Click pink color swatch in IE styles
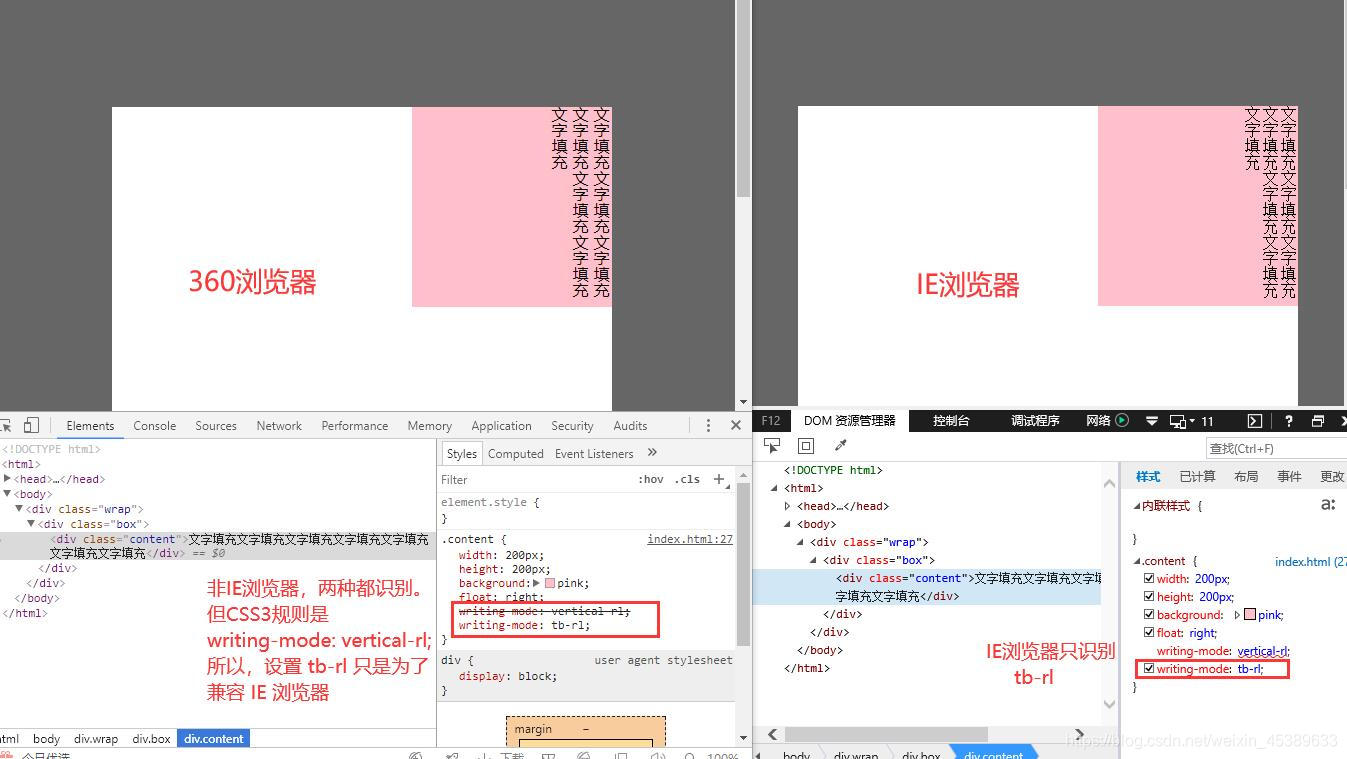This screenshot has width=1347, height=759. (x=1250, y=615)
